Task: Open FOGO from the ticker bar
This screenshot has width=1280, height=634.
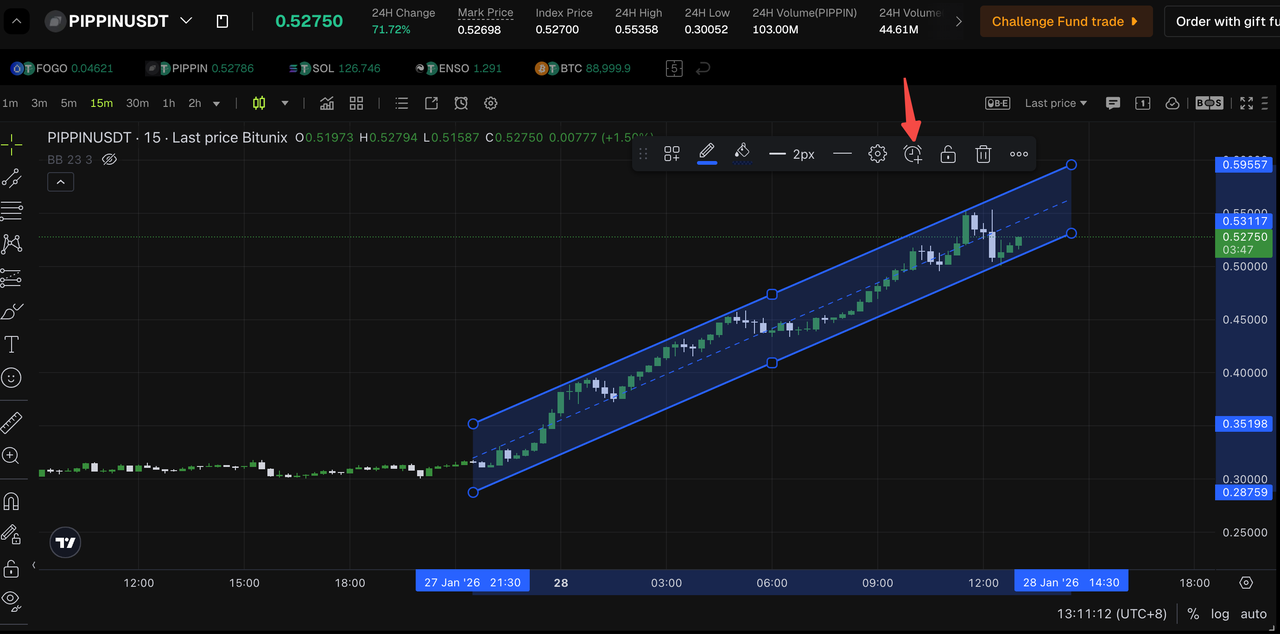Action: 62,68
